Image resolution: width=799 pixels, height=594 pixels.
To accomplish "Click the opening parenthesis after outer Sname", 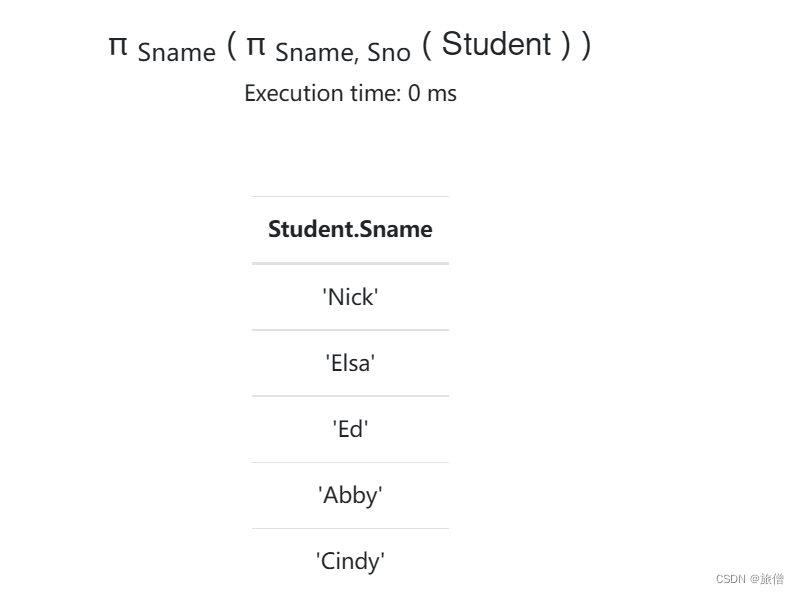I will point(231,45).
